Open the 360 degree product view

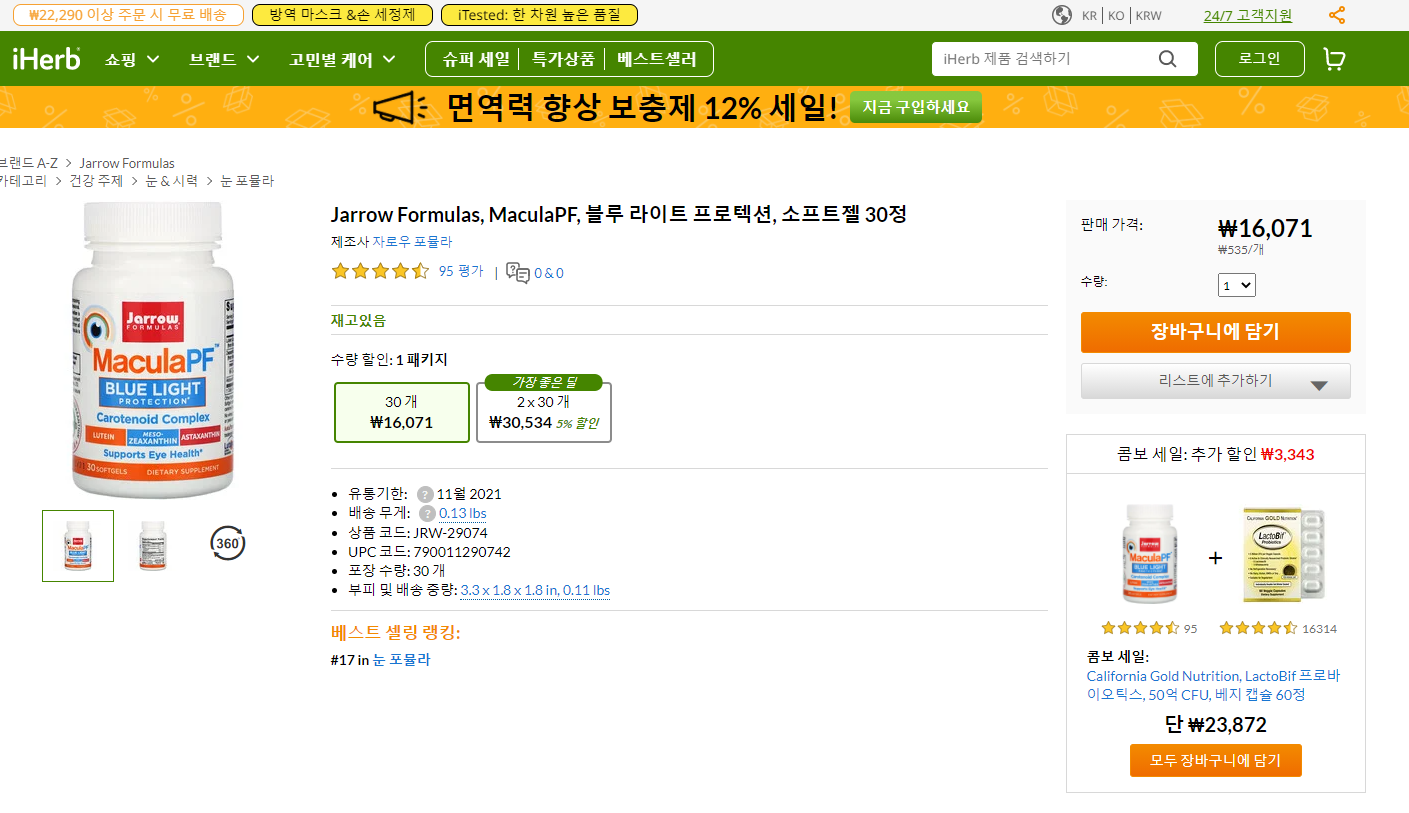point(228,544)
